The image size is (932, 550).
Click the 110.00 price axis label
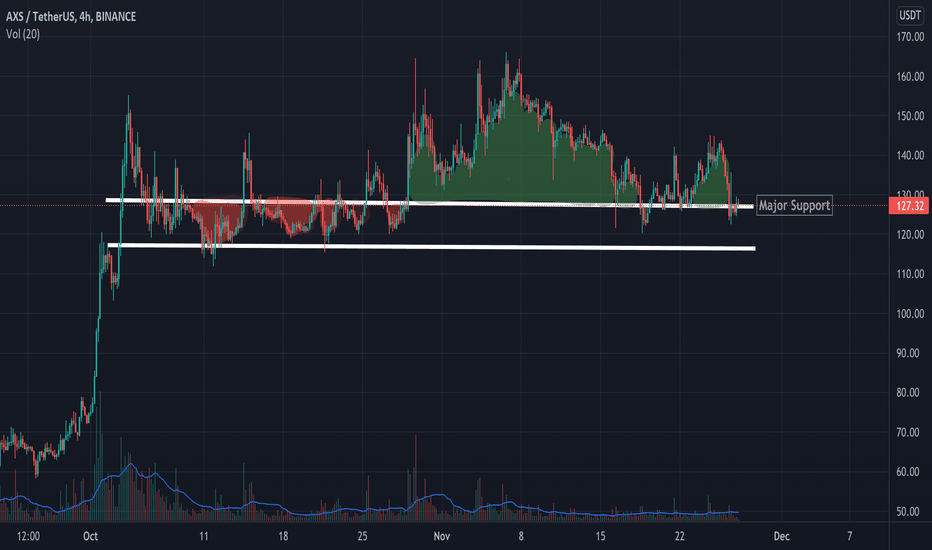coord(910,274)
